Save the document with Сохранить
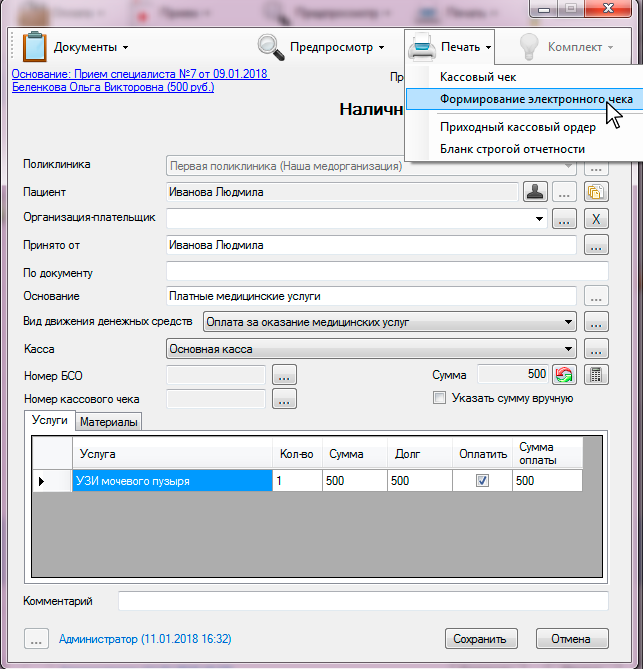Image resolution: width=643 pixels, height=669 pixels. pos(481,639)
